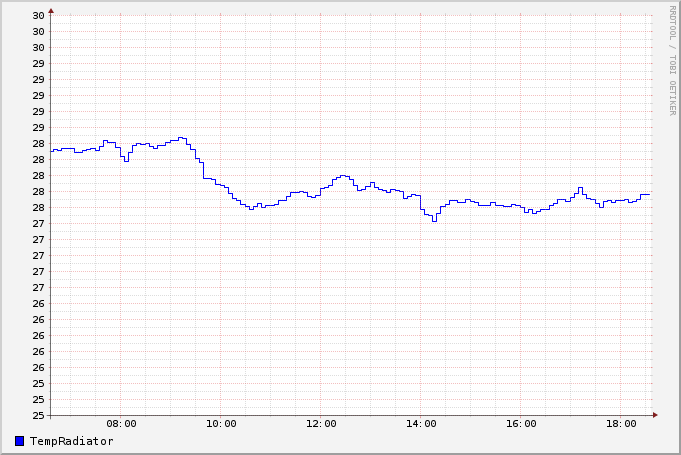Select the 10:00 time axis label
Image resolution: width=681 pixels, height=455 pixels.
coord(221,424)
